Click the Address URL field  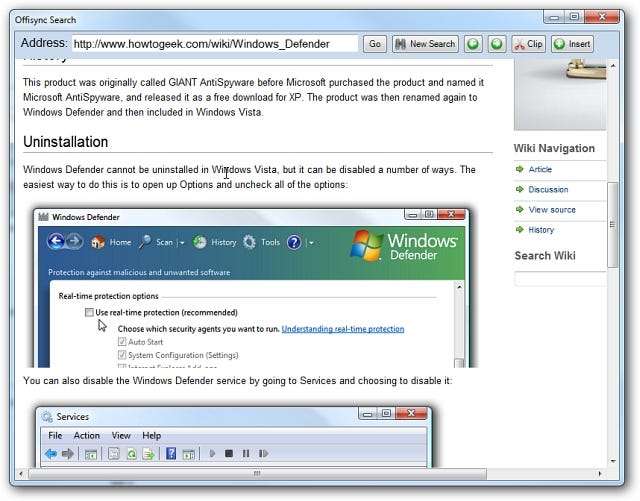(x=215, y=44)
